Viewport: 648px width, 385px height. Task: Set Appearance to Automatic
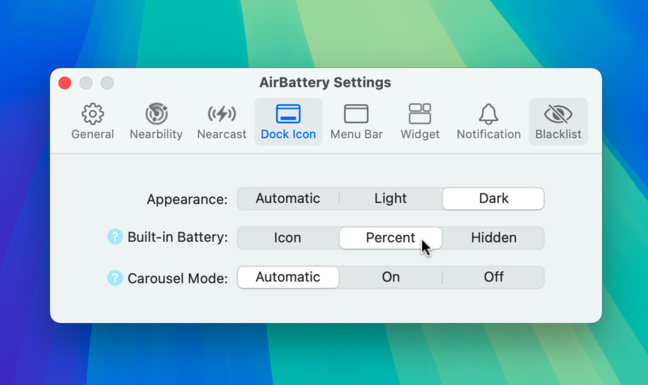[288, 199]
